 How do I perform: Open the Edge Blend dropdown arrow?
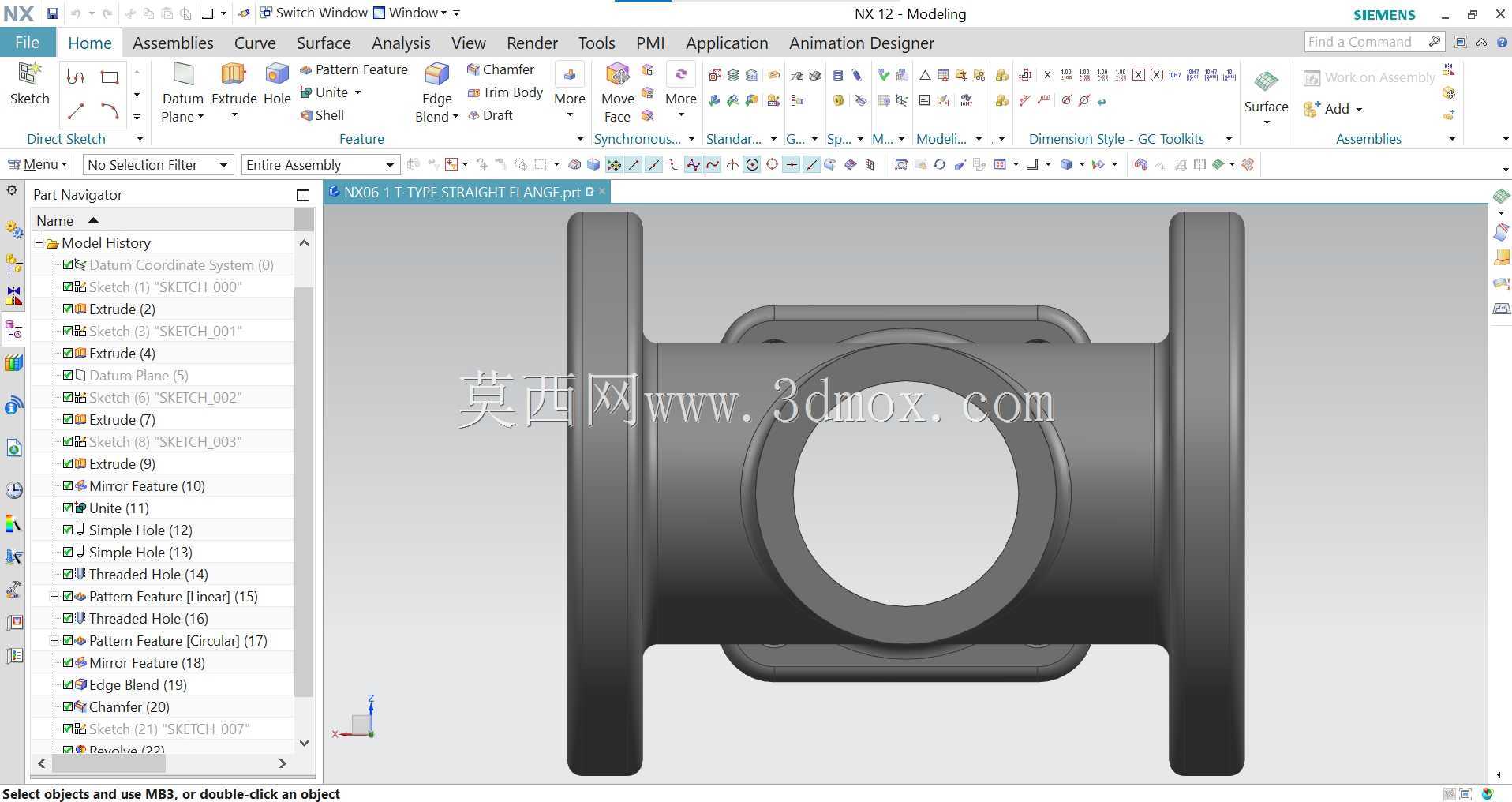tap(455, 117)
